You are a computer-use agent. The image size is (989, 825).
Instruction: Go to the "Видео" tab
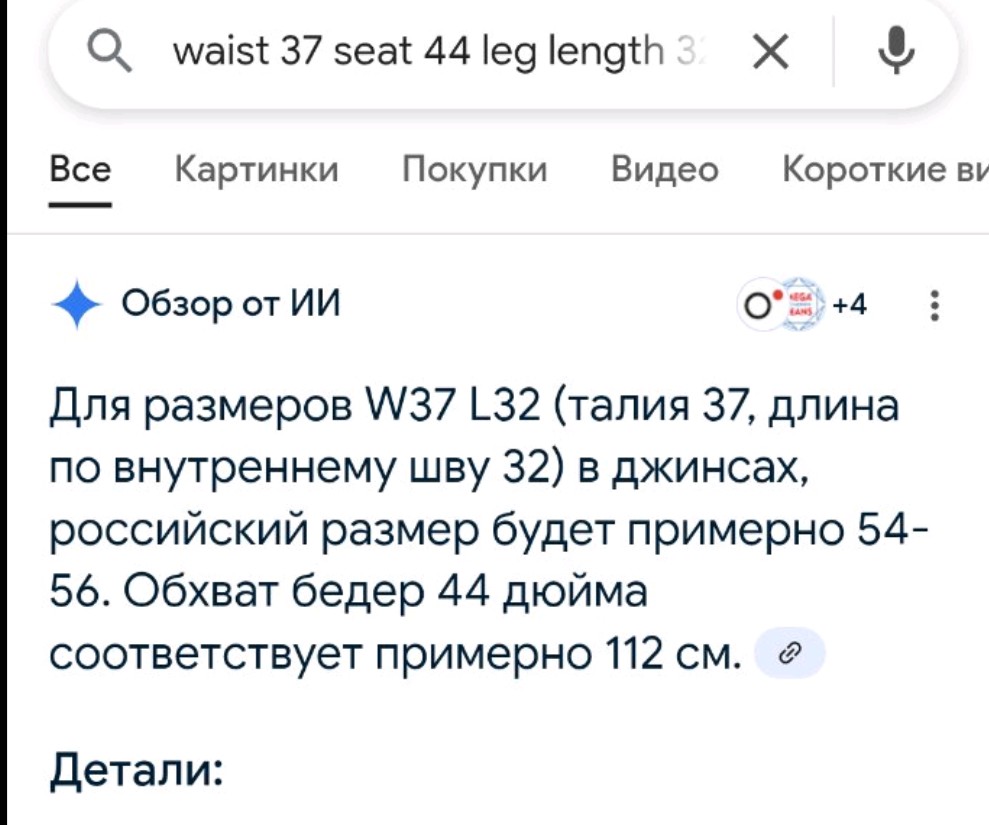[665, 171]
